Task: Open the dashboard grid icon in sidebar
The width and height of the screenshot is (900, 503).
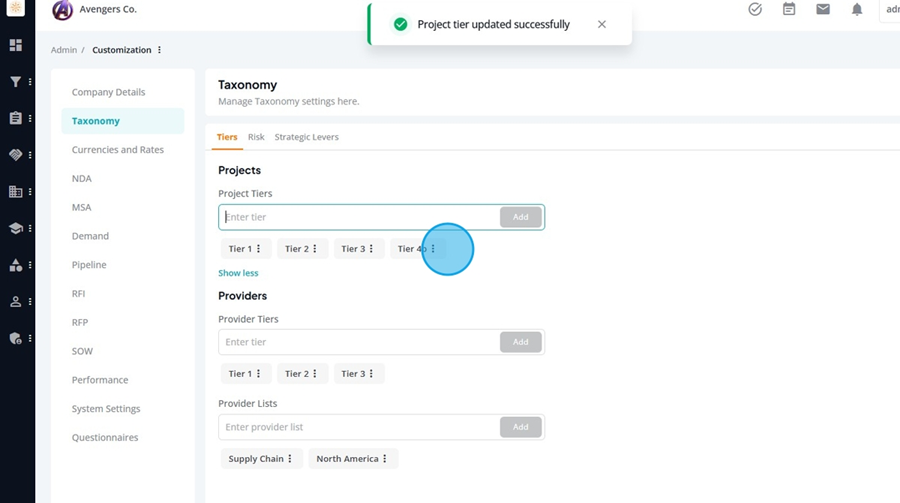Action: [15, 45]
